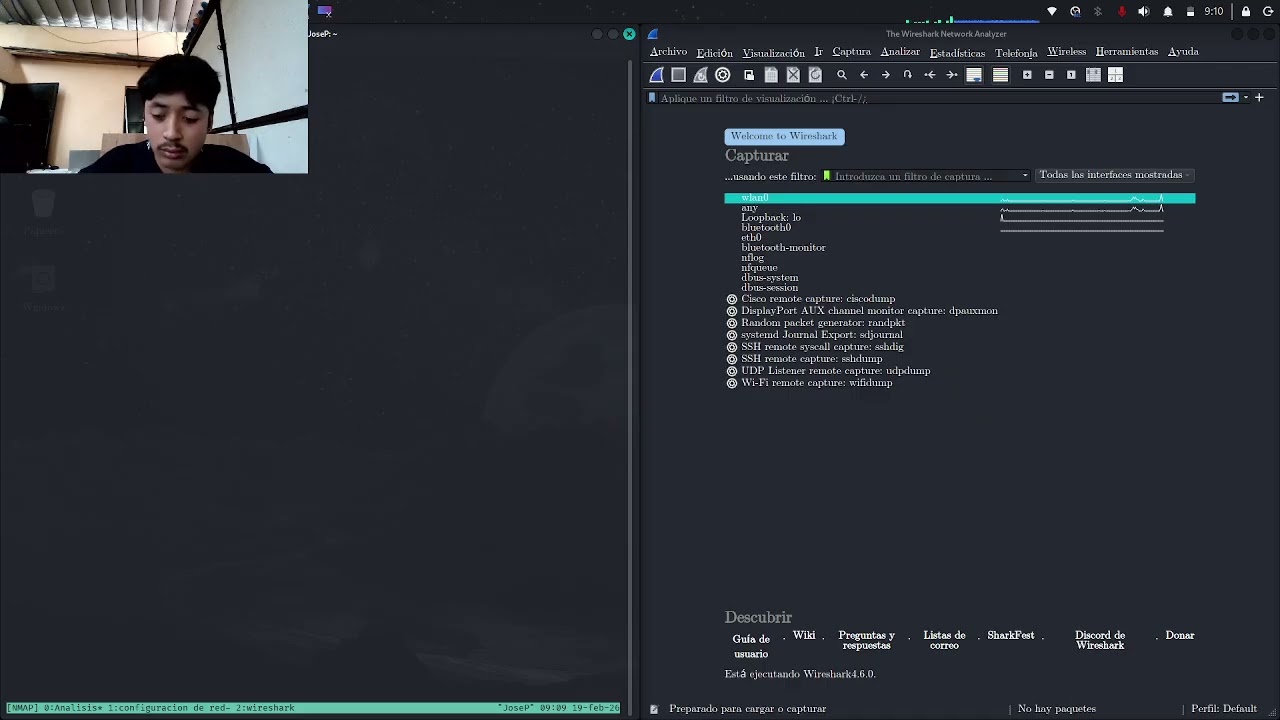The width and height of the screenshot is (1280, 720).
Task: Click the stop capture square icon
Action: tap(679, 75)
